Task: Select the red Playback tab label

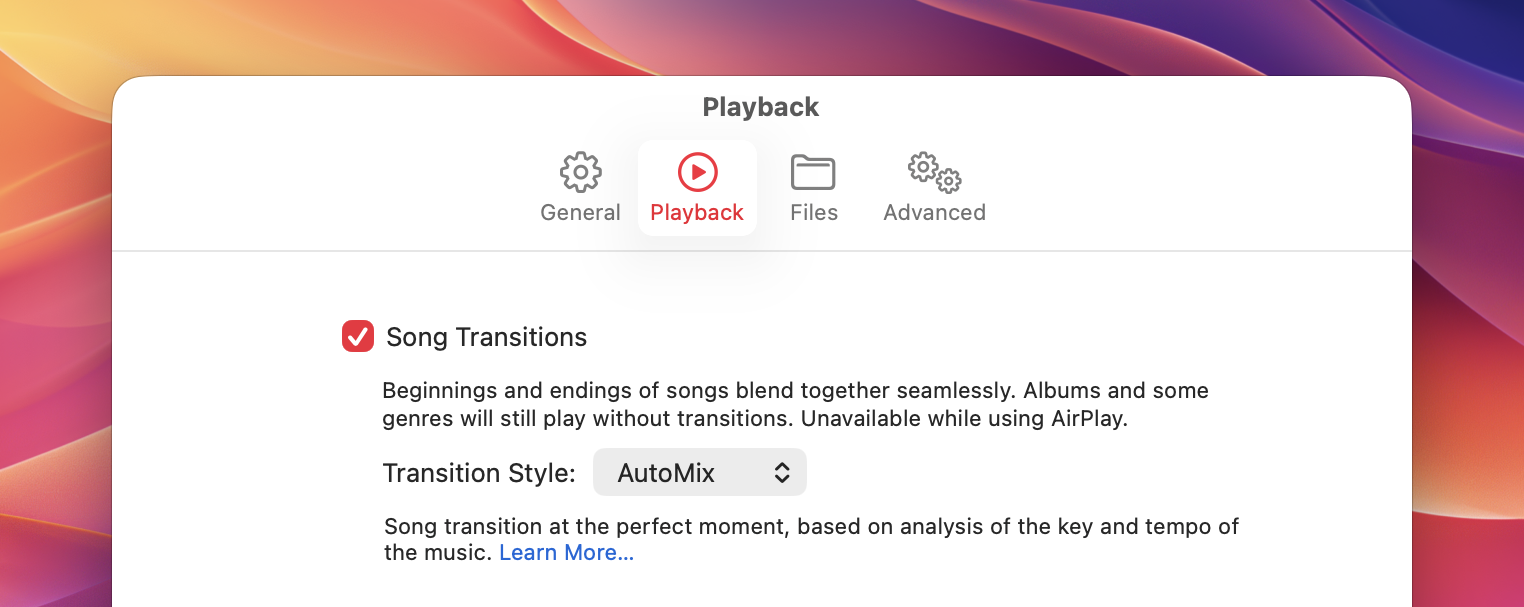Action: coord(697,213)
